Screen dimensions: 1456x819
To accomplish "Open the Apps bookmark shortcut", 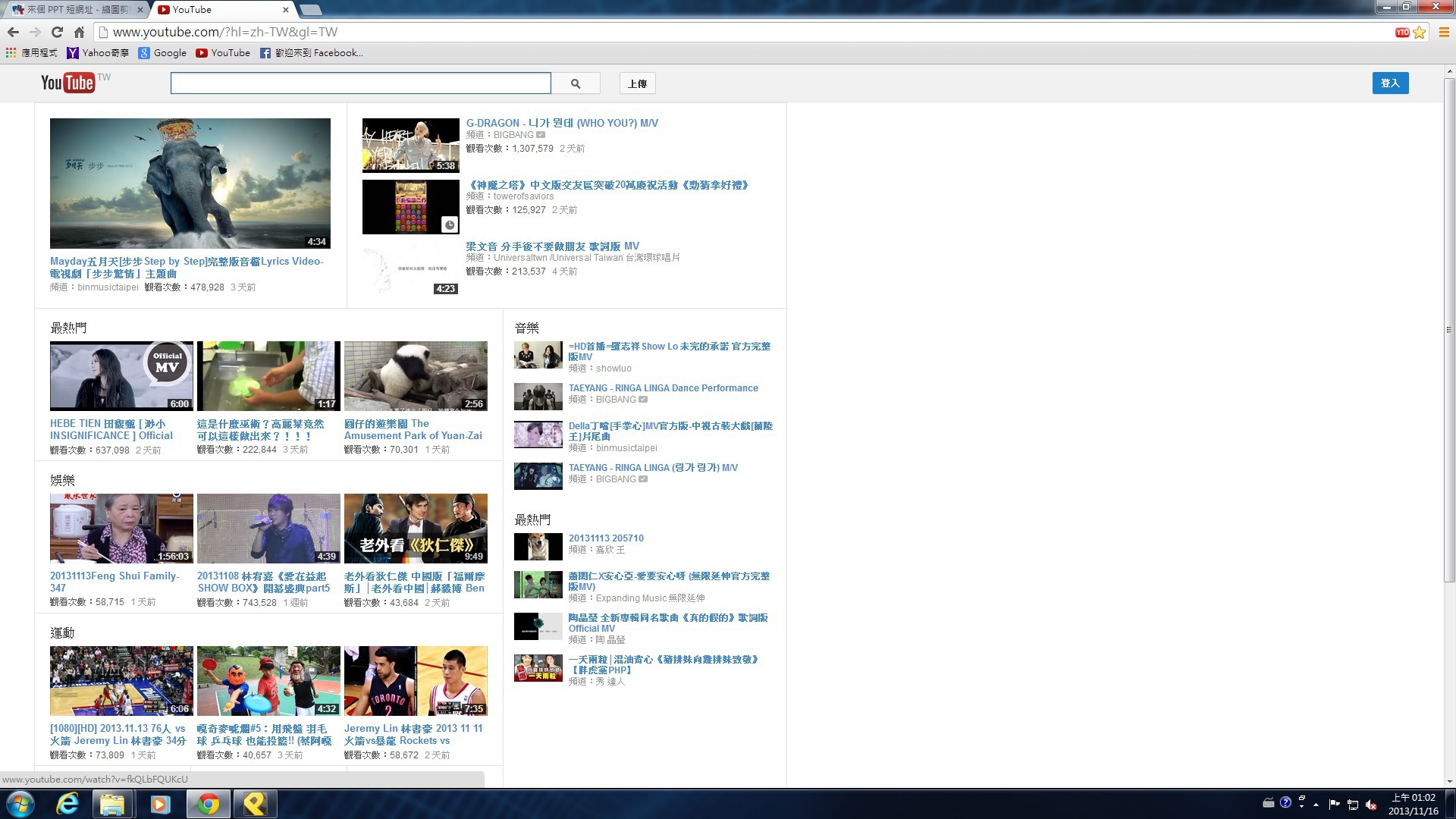I will 31,53.
